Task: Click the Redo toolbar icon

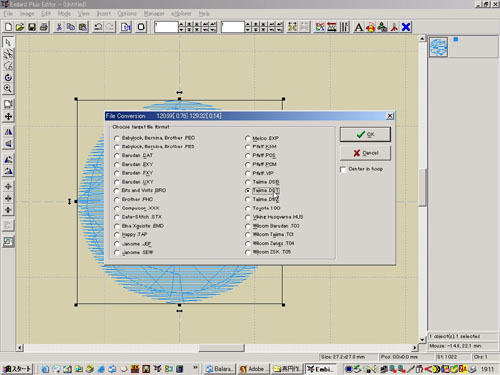Action: point(110,27)
